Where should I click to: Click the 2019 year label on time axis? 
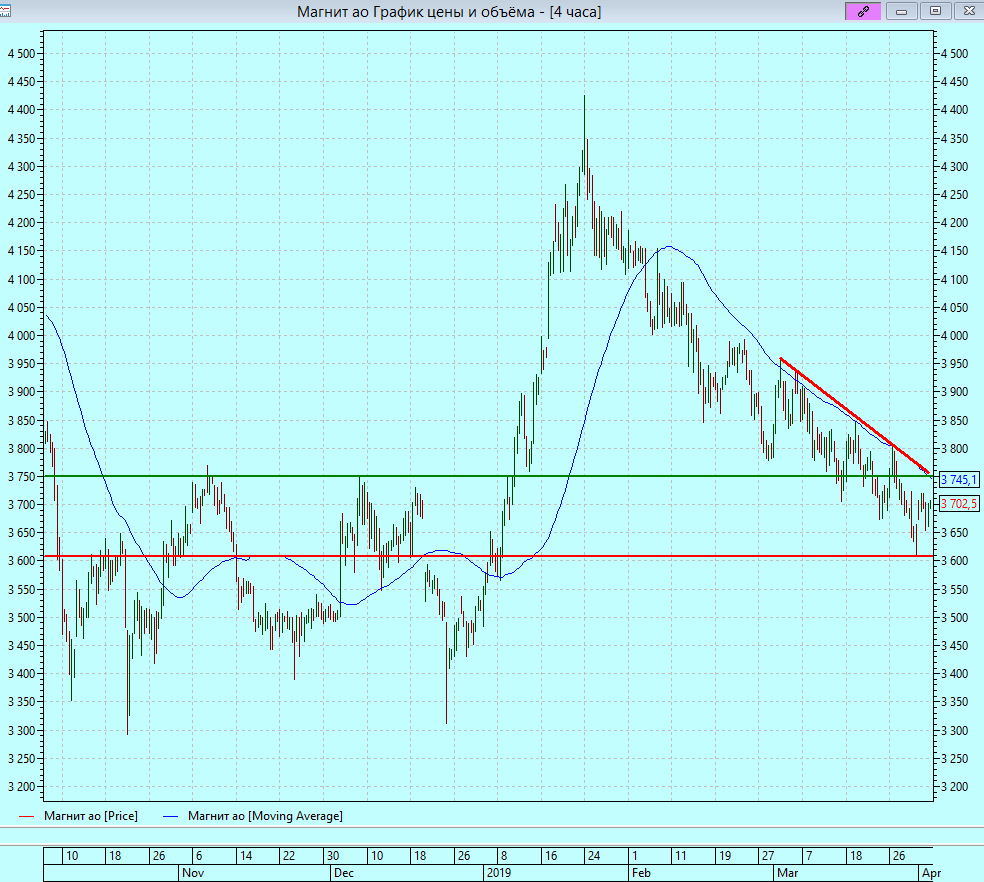click(x=499, y=873)
